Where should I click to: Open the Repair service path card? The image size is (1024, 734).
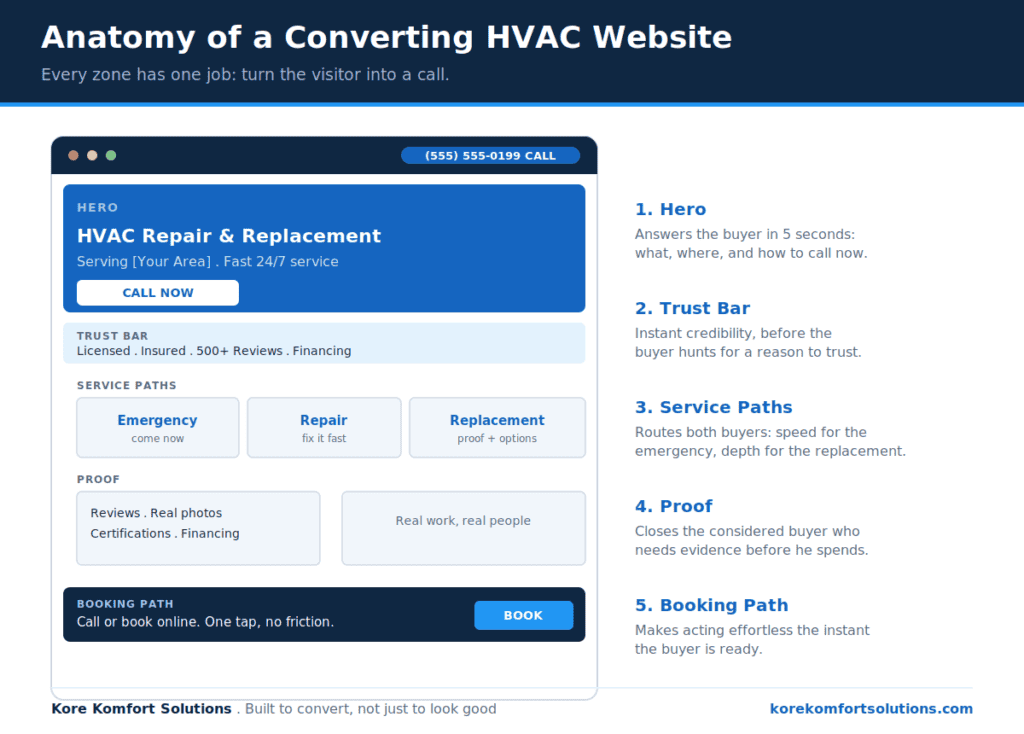point(324,428)
